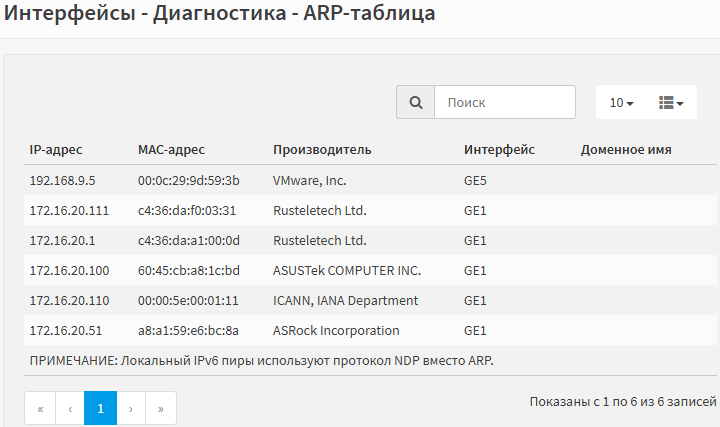This screenshot has height=427, width=720.
Task: Go to previous page with ‹ button
Action: click(x=70, y=409)
